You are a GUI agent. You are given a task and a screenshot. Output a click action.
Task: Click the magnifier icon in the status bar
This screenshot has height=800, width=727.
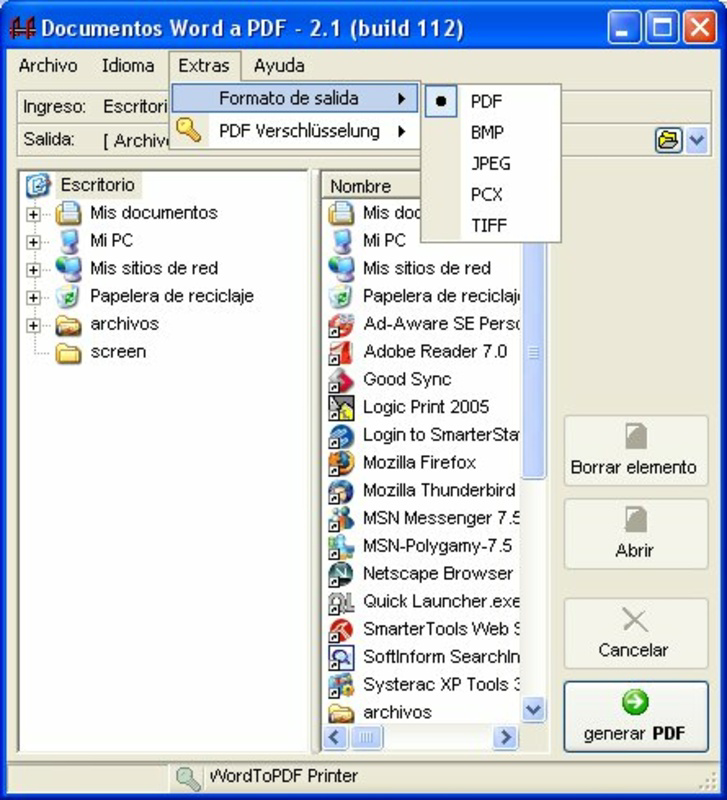tap(188, 778)
